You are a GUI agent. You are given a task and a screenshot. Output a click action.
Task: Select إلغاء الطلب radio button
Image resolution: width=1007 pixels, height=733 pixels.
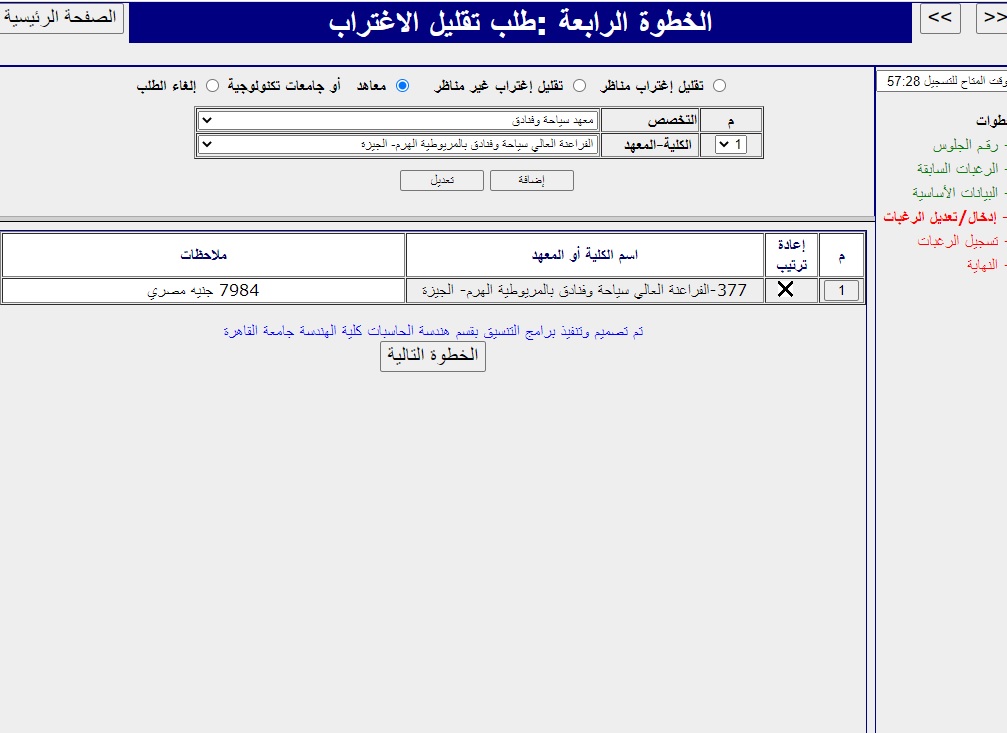[213, 85]
